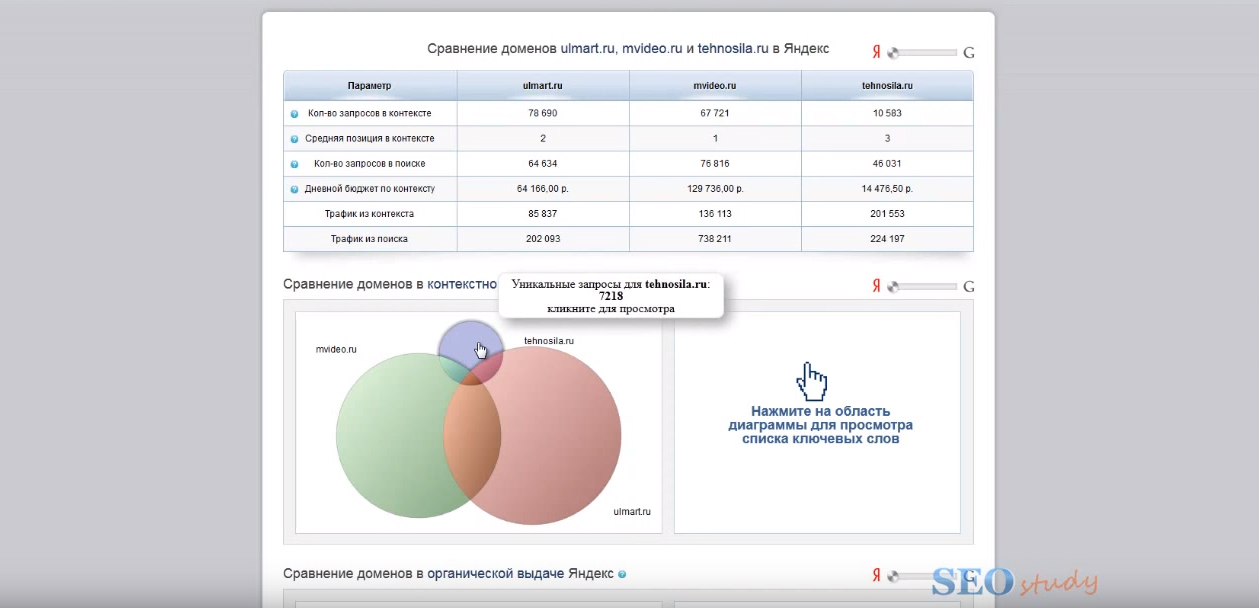Click the '201 553' traffic cell
The height and width of the screenshot is (608, 1259).
(887, 214)
